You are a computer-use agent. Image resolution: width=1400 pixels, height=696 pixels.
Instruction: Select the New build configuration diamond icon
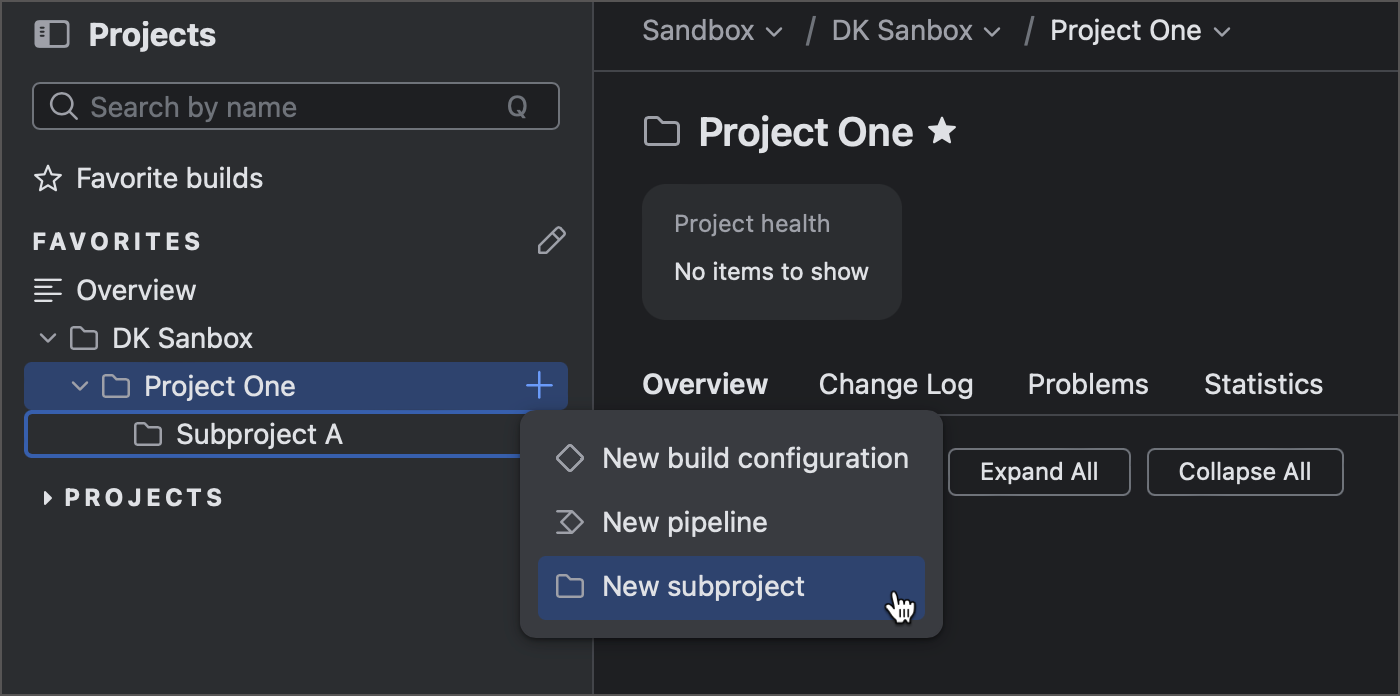click(x=569, y=458)
